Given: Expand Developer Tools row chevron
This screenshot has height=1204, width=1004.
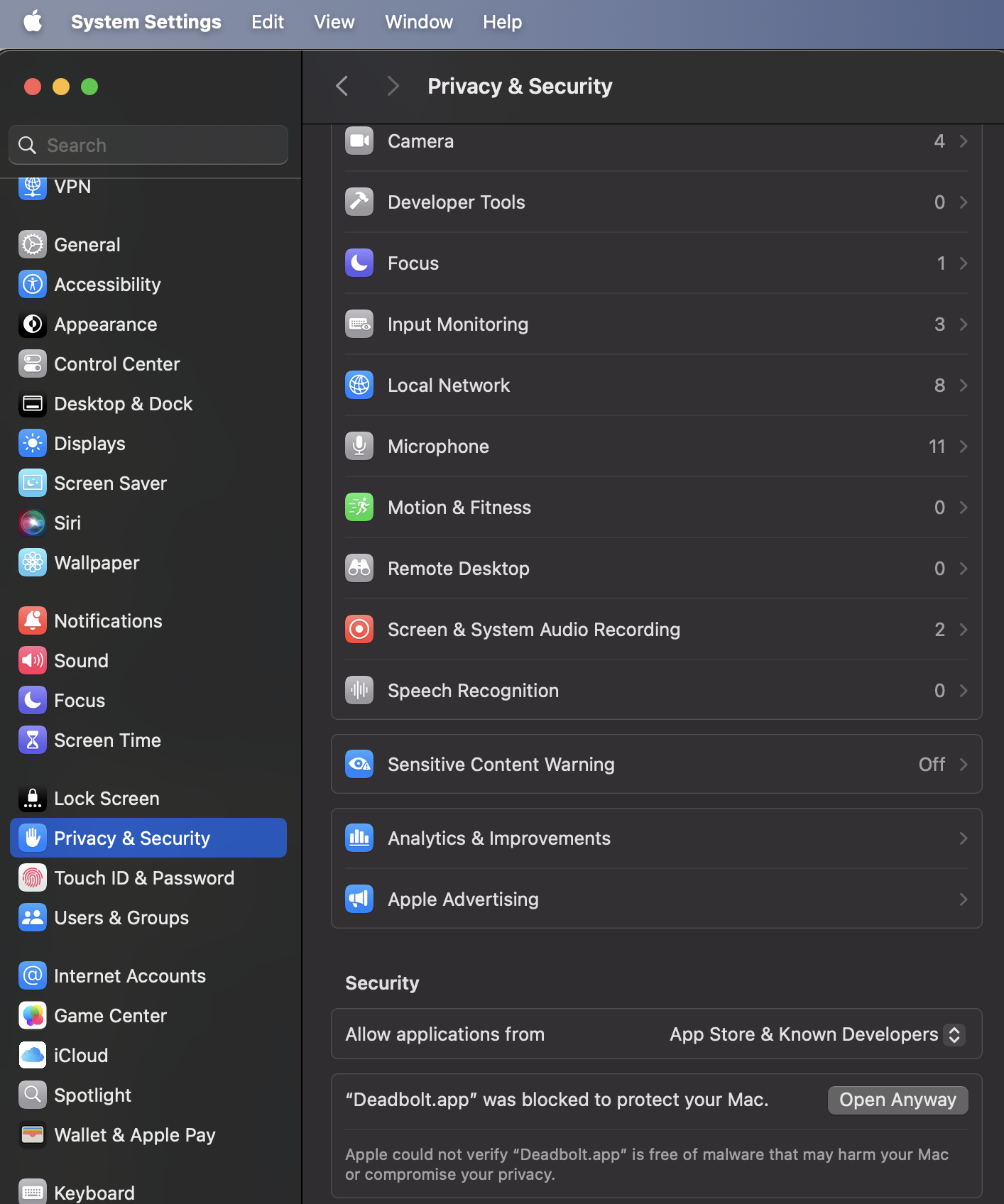Looking at the screenshot, I should [964, 202].
